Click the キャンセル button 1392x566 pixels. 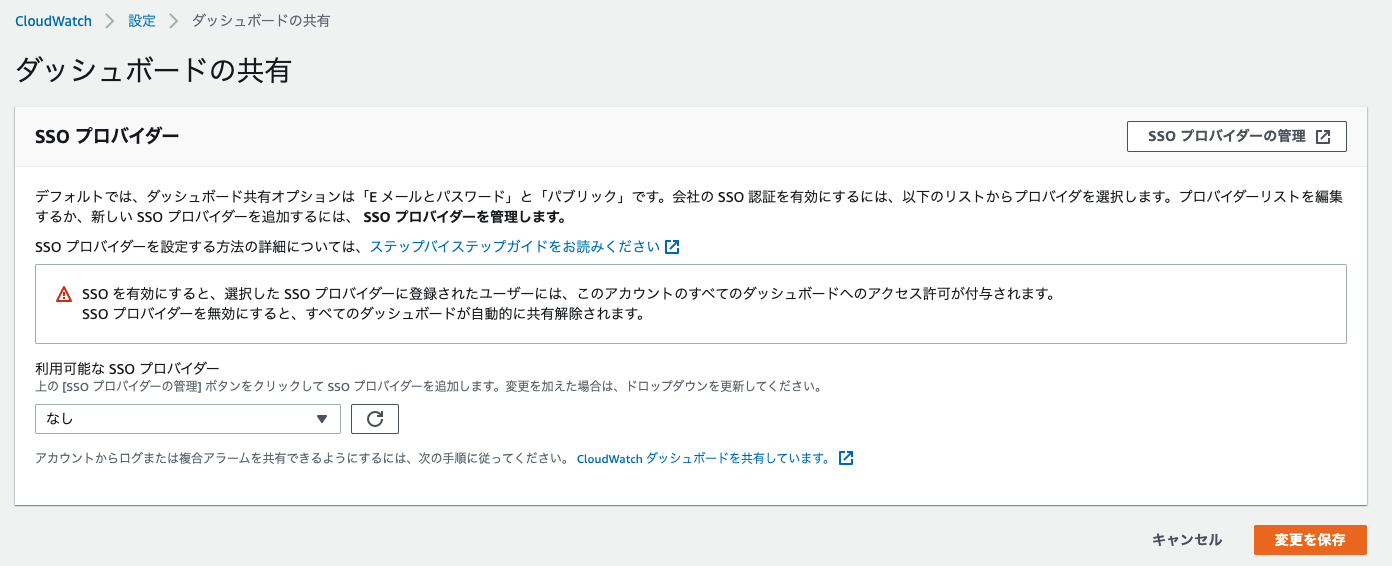coord(1187,540)
